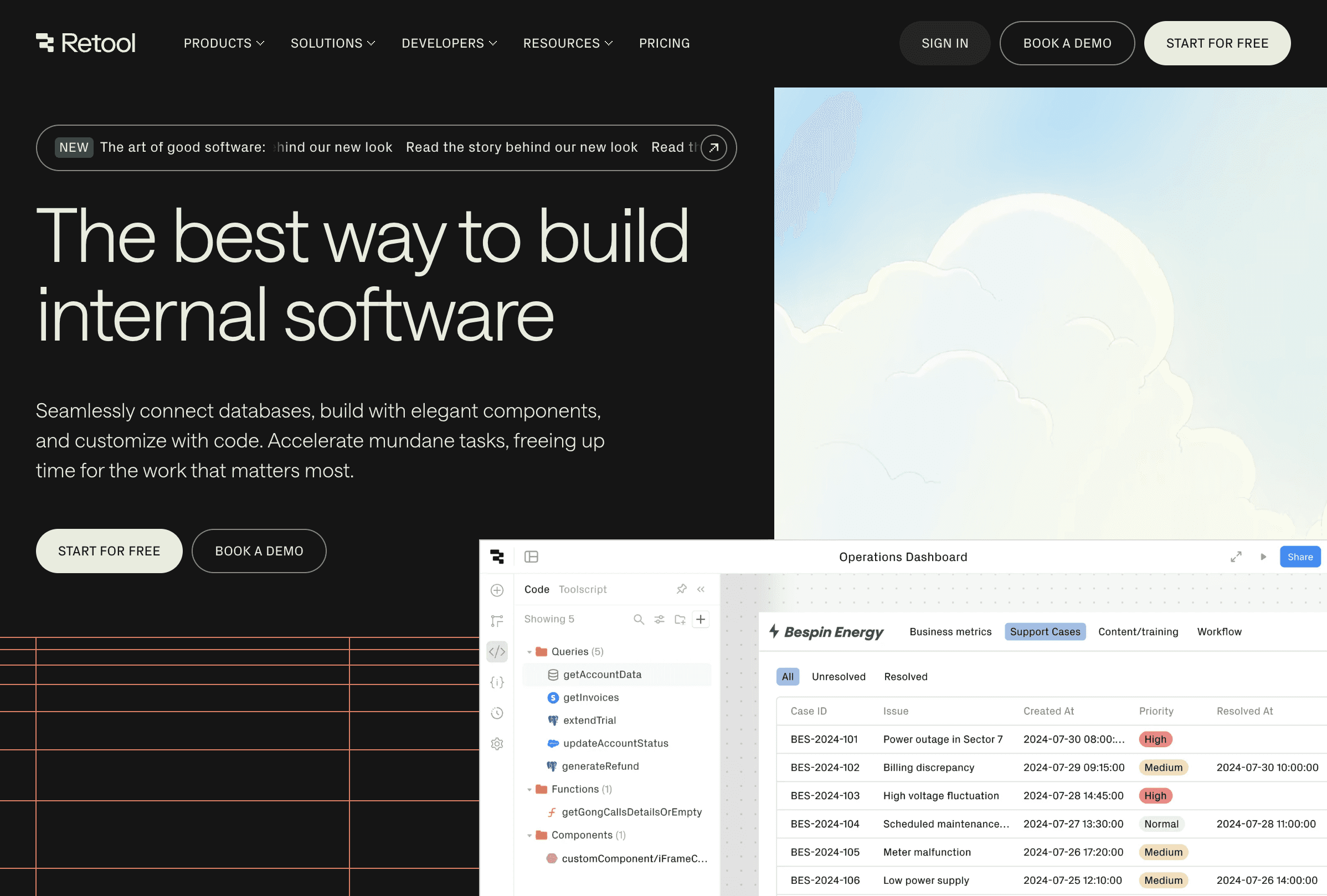Click the add component plus icon in sidebar
The width and height of the screenshot is (1327, 896).
click(497, 590)
